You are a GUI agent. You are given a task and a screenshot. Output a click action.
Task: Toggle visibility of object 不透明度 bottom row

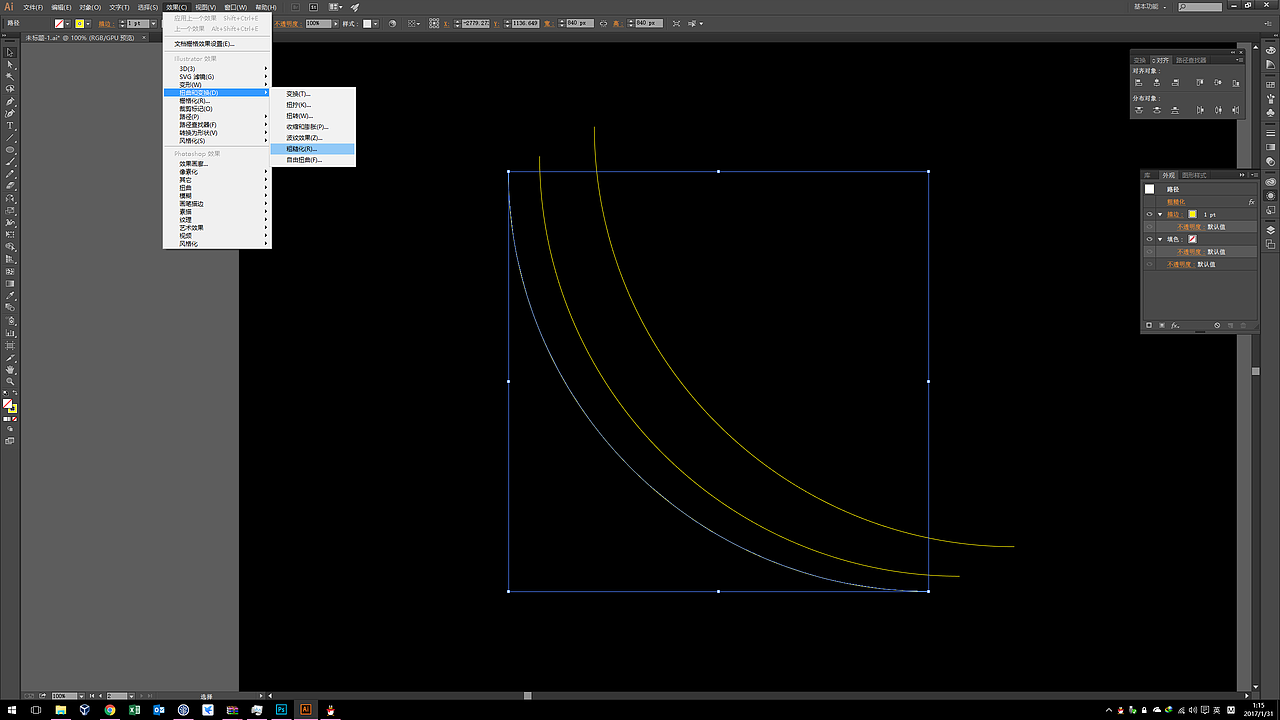[x=1148, y=264]
